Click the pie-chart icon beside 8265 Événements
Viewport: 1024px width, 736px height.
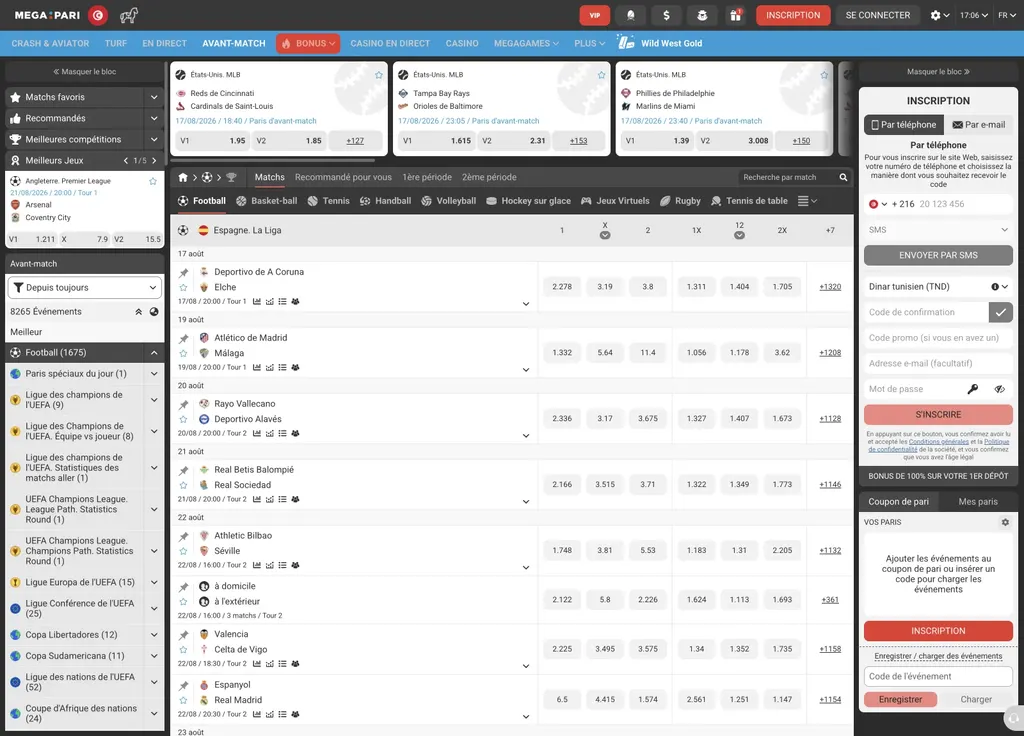(x=154, y=312)
